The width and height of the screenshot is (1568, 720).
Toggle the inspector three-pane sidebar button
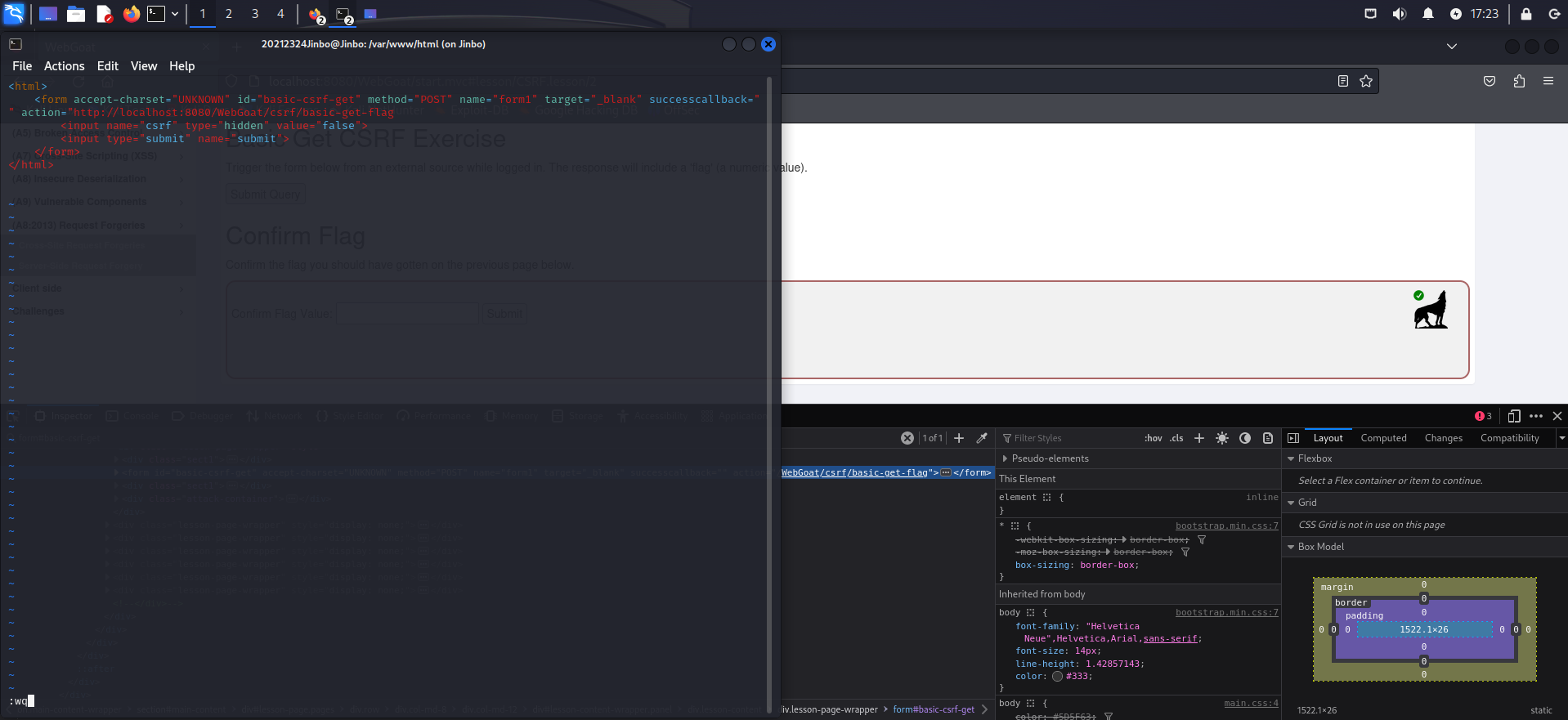1293,438
